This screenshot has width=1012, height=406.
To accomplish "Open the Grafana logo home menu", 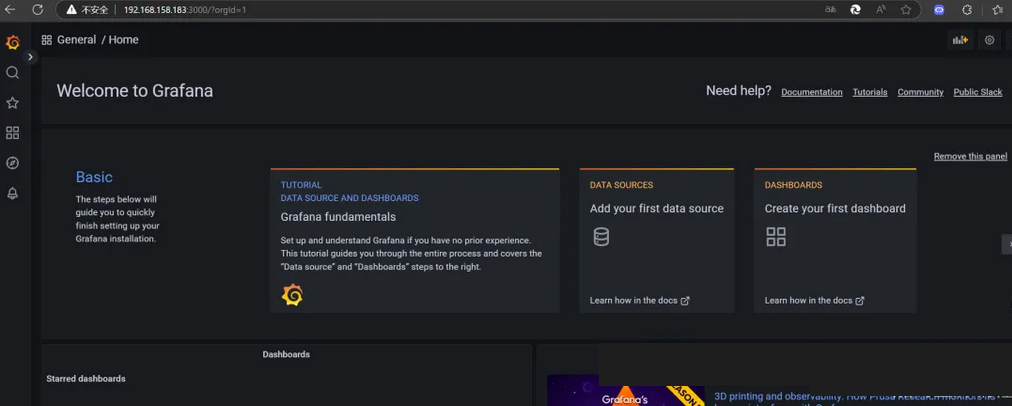I will pos(12,43).
